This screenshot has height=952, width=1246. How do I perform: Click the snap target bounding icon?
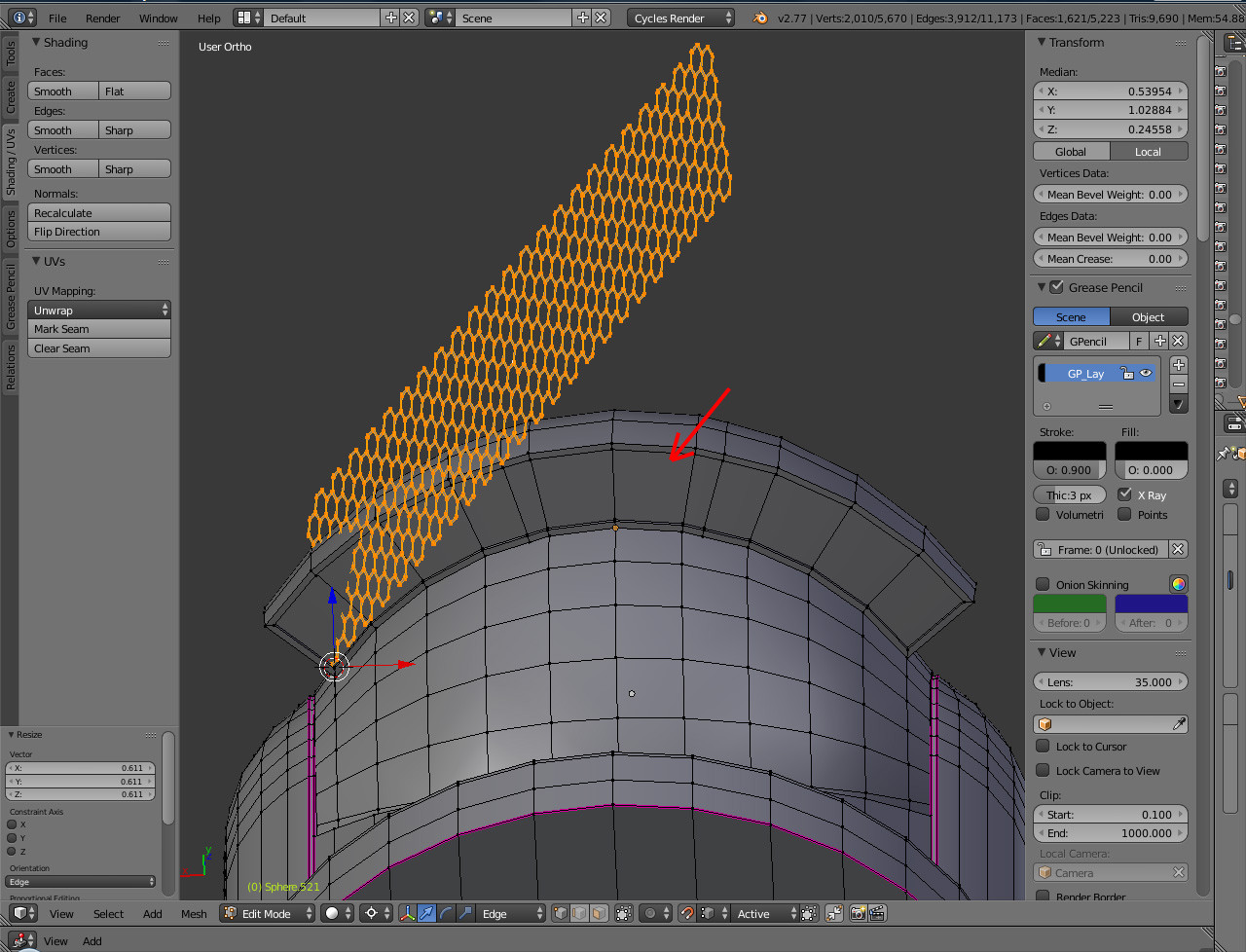pyautogui.click(x=809, y=913)
